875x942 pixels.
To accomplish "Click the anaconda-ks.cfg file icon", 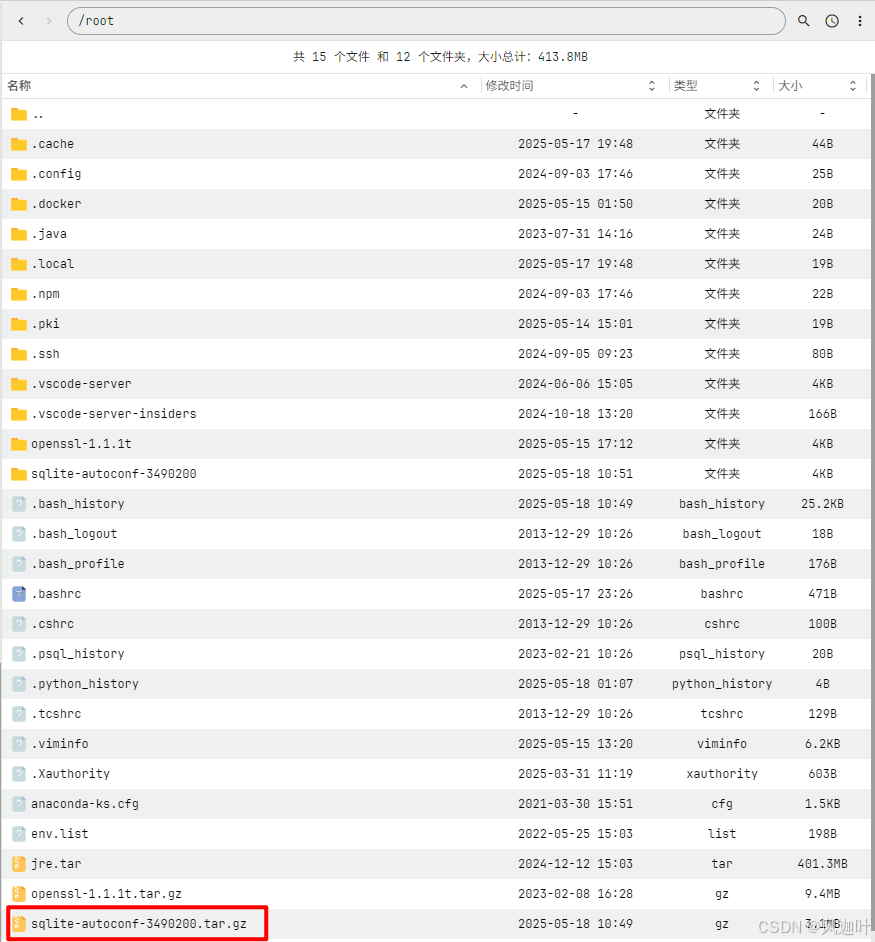I will click(x=18, y=803).
